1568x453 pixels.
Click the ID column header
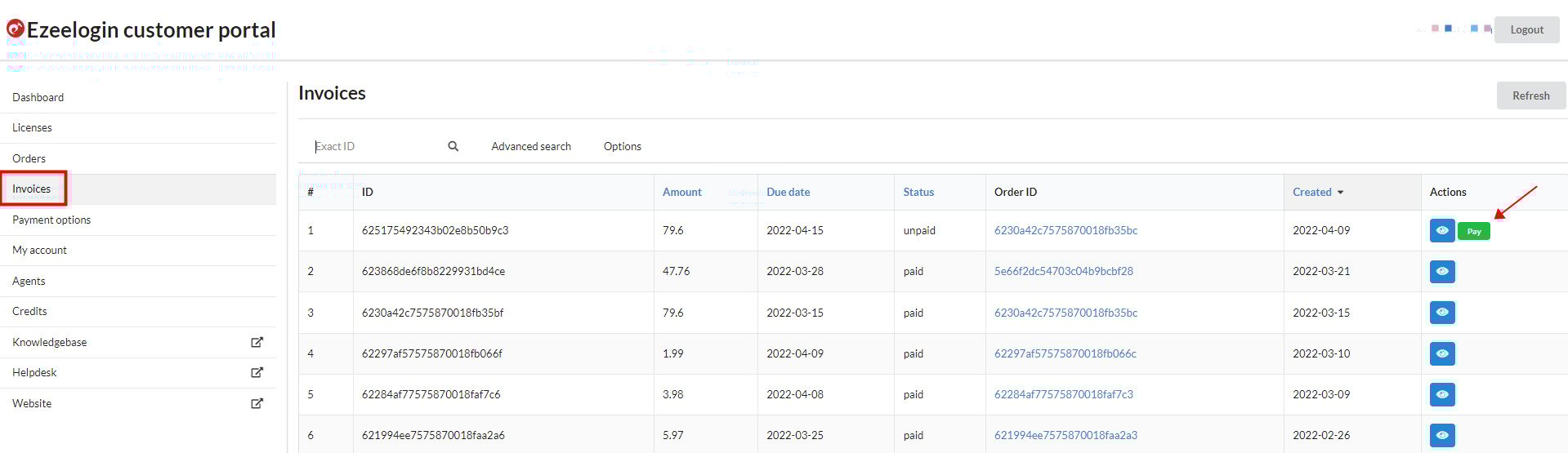(x=368, y=193)
